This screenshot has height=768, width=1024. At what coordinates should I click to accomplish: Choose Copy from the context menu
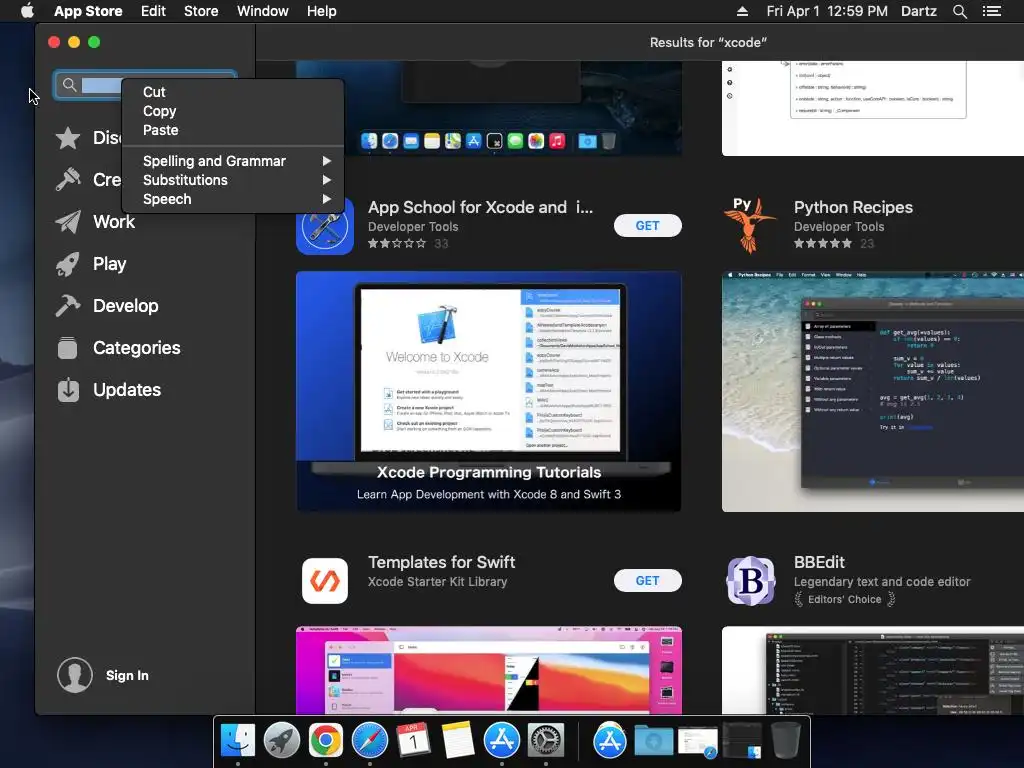pos(233,111)
